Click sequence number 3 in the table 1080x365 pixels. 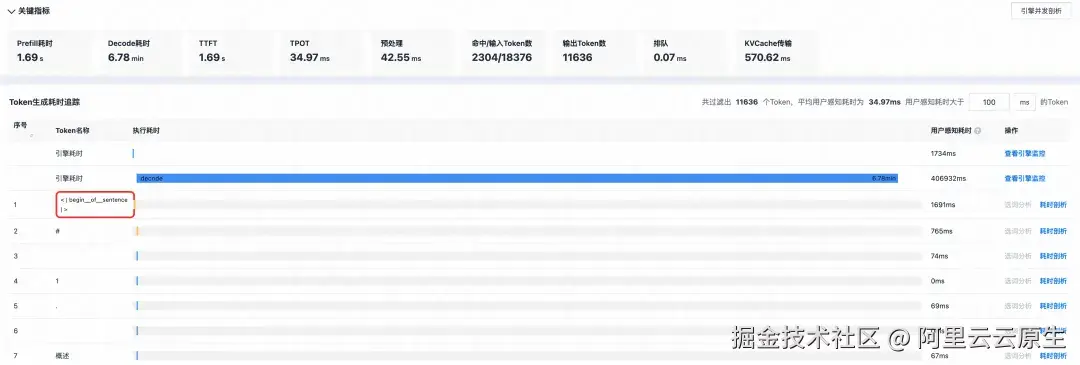click(x=15, y=256)
